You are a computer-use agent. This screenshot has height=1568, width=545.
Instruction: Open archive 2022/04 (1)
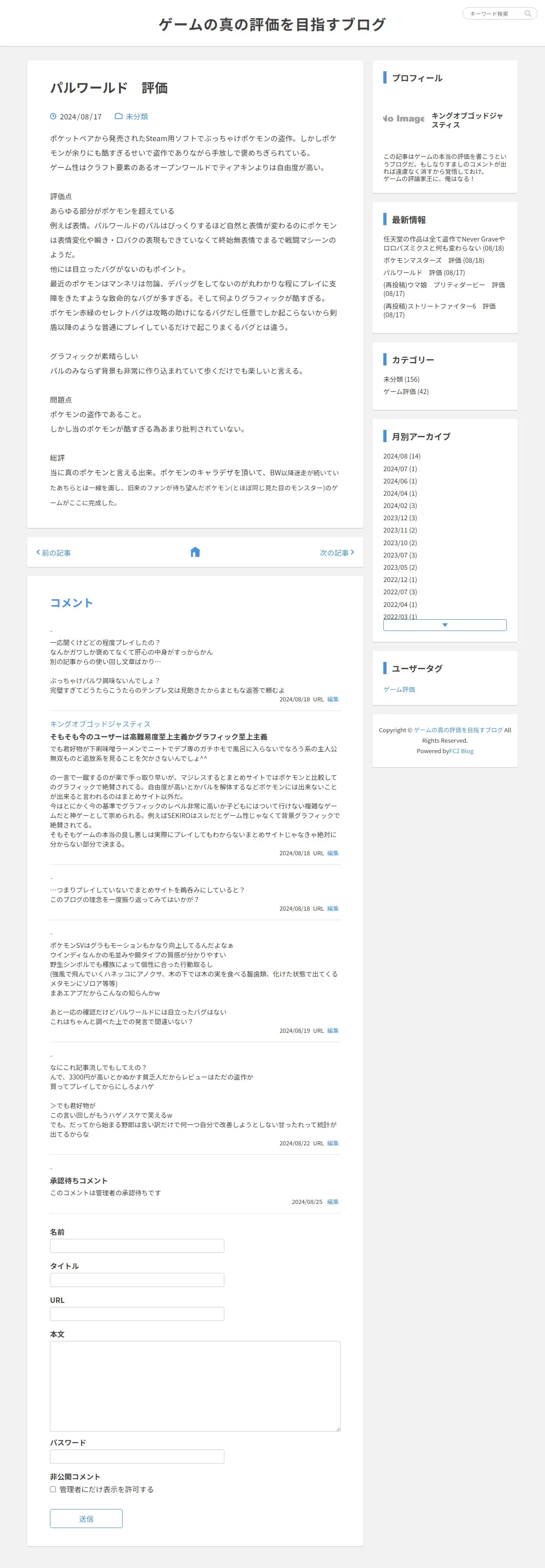point(400,604)
